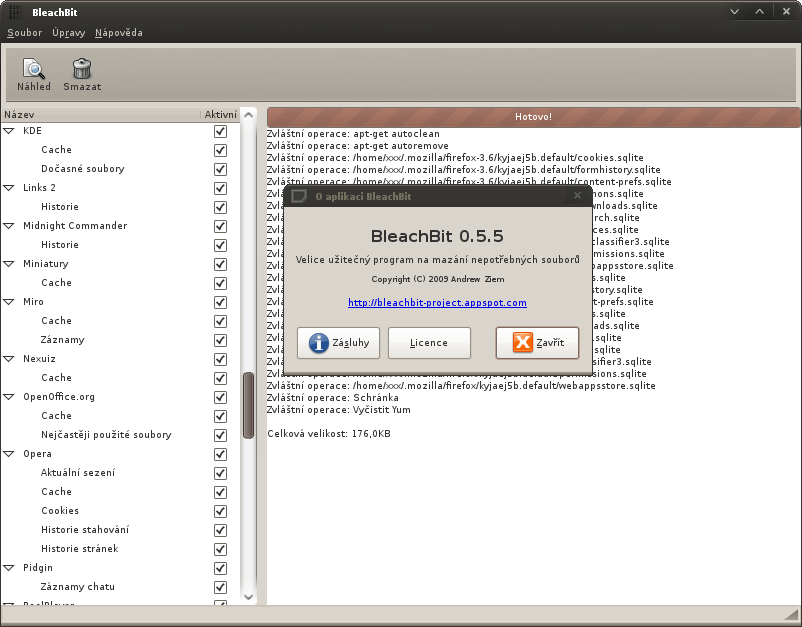Select the Opera Historie stránek row
Screen dimensions: 802x627
tap(120, 549)
